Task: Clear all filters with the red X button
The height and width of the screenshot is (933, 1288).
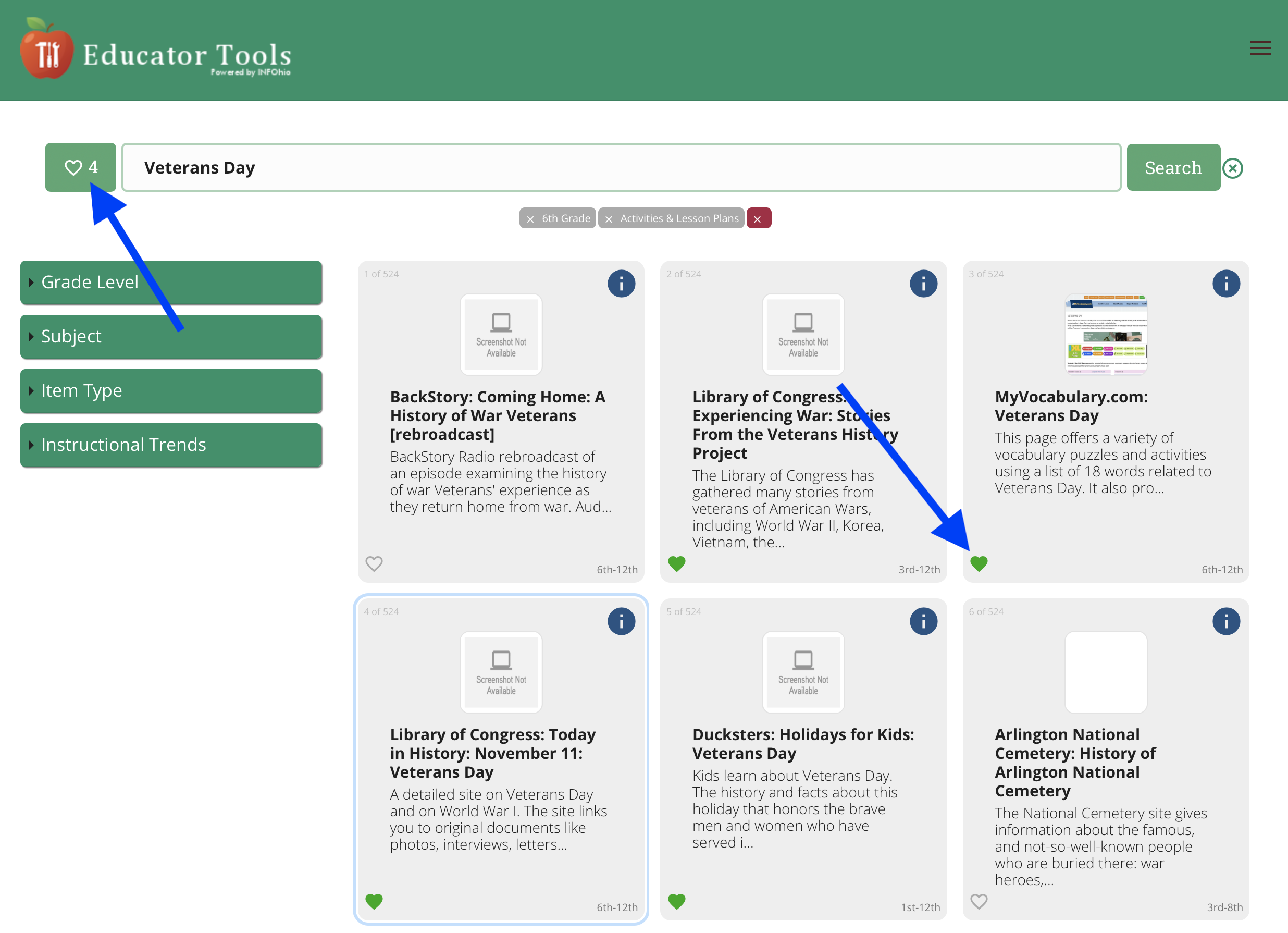Action: point(758,218)
